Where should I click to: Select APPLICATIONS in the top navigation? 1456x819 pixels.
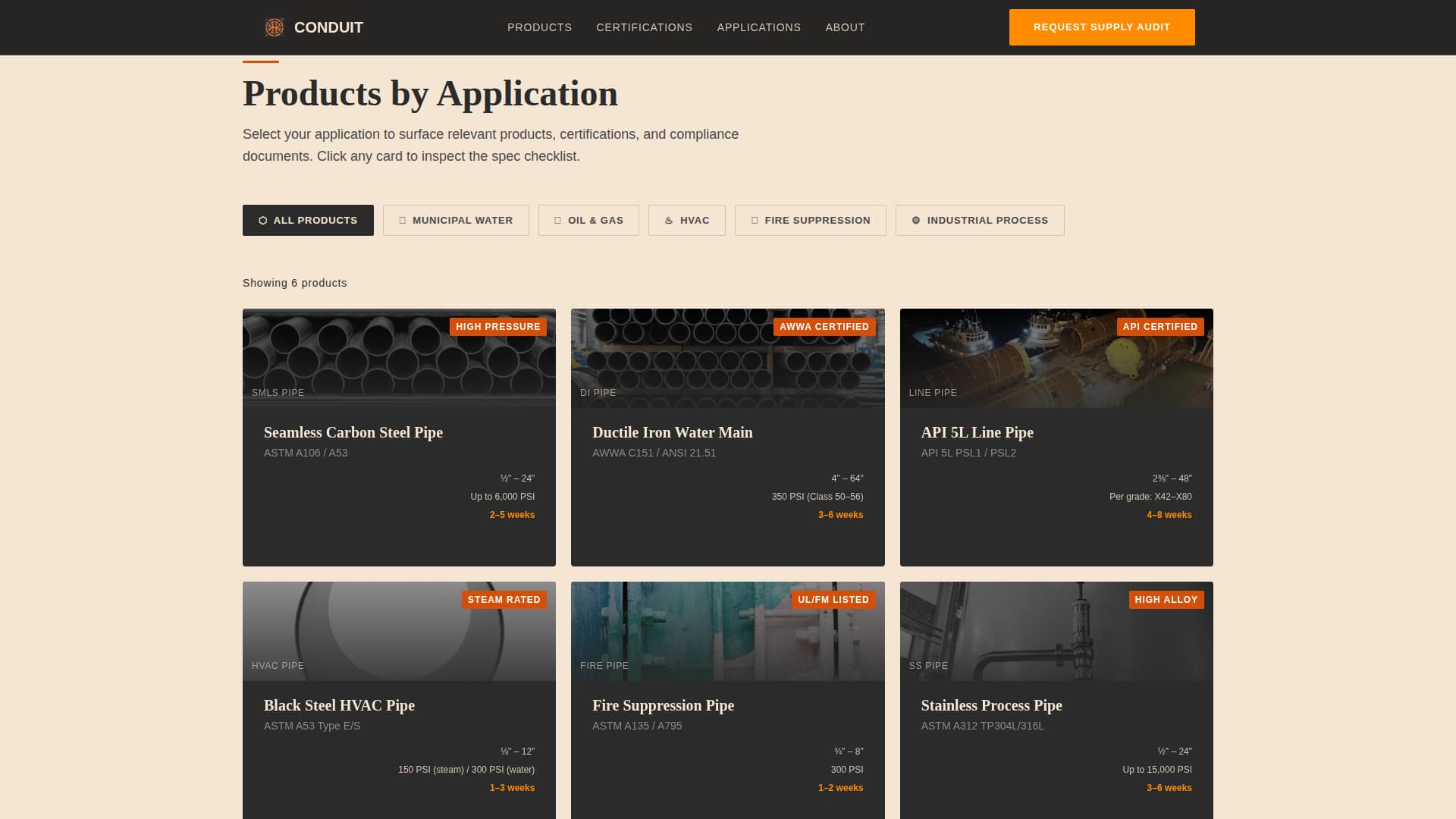(x=758, y=27)
